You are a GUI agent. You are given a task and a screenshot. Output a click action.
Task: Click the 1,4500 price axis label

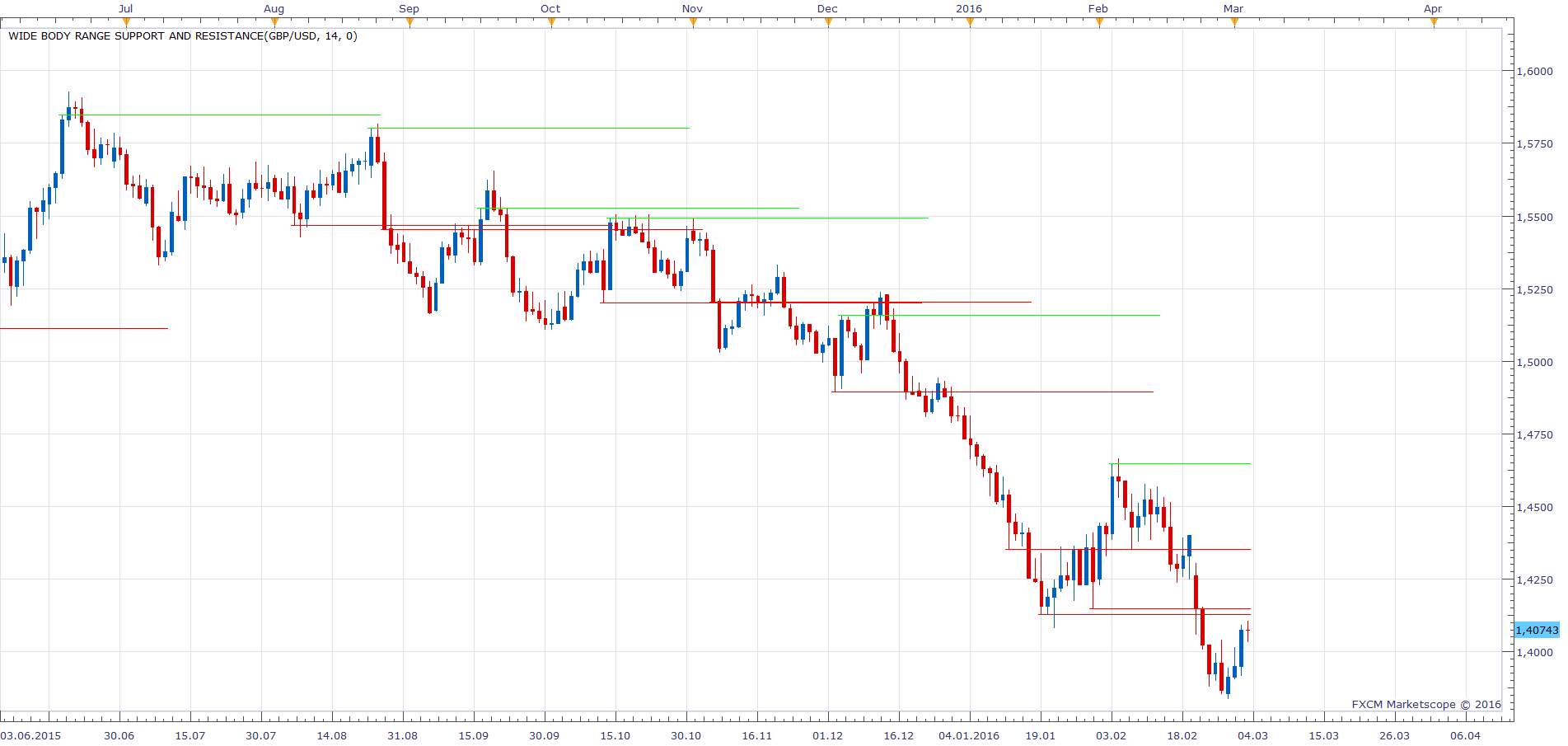coord(1535,507)
